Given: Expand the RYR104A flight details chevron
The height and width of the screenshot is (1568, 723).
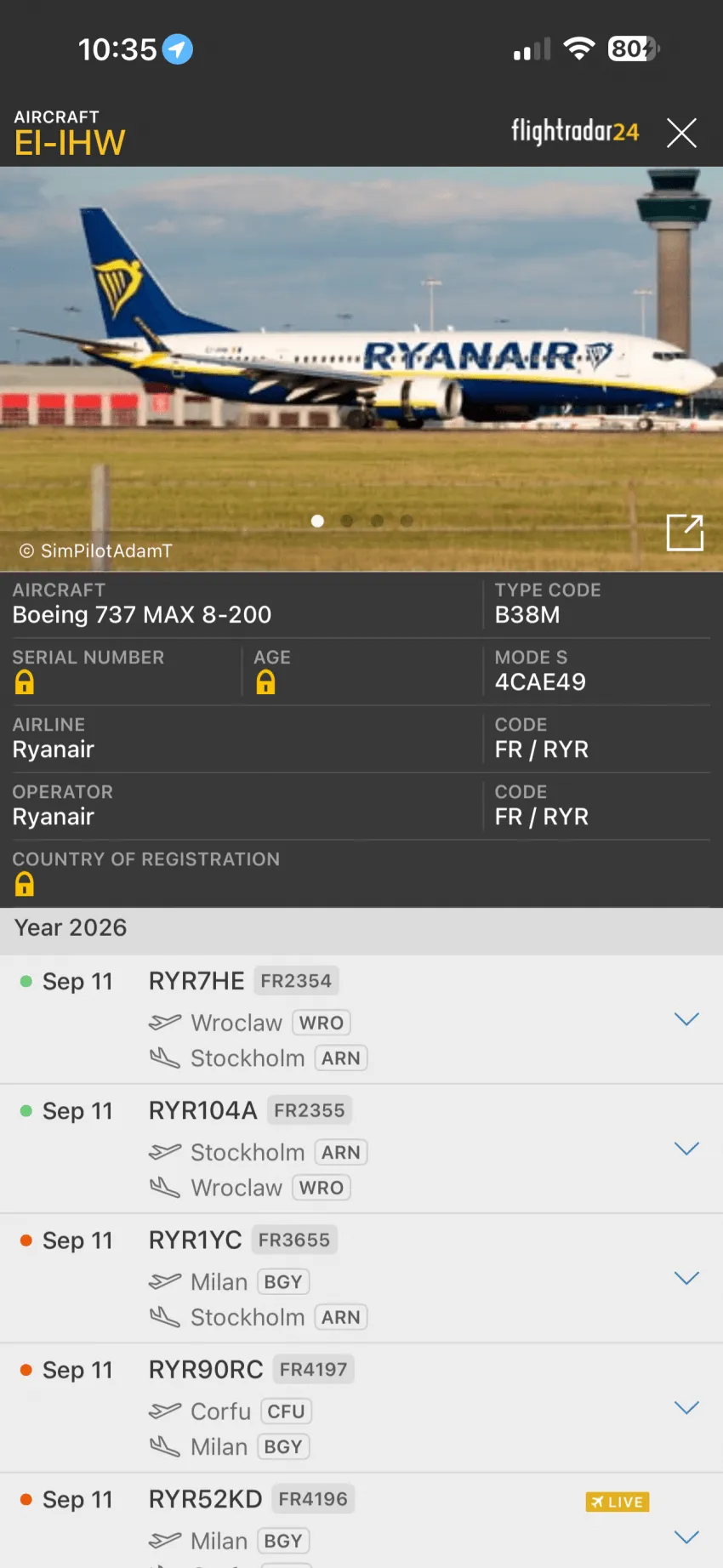Looking at the screenshot, I should click(686, 1149).
